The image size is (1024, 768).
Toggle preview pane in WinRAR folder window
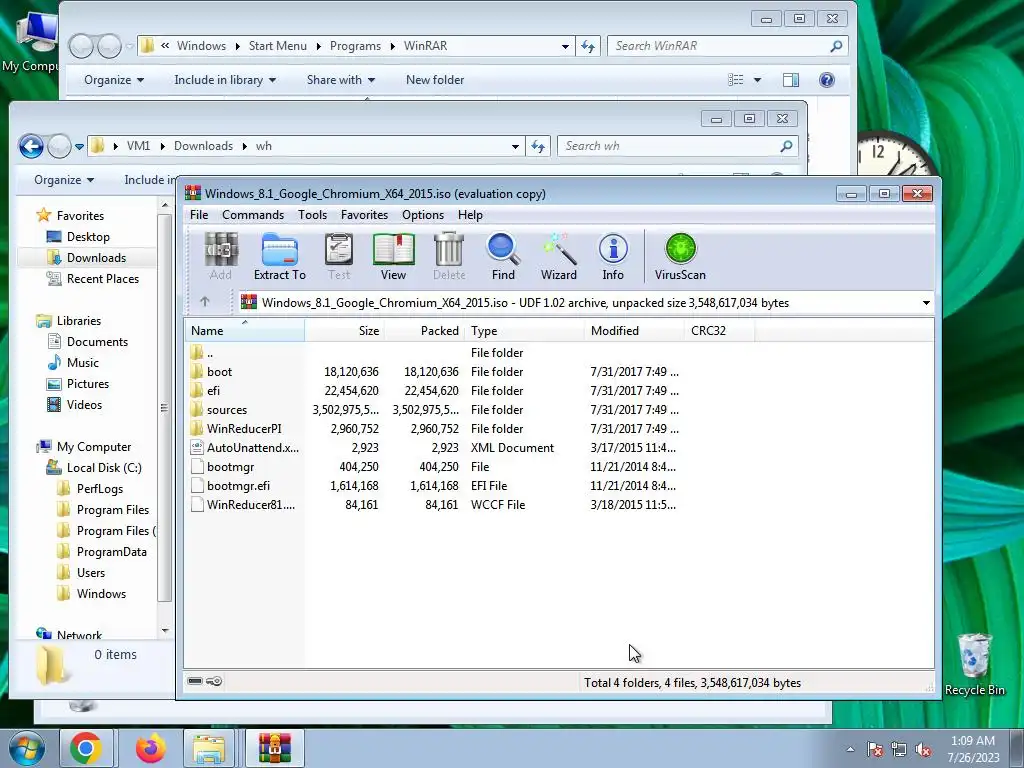(x=791, y=80)
